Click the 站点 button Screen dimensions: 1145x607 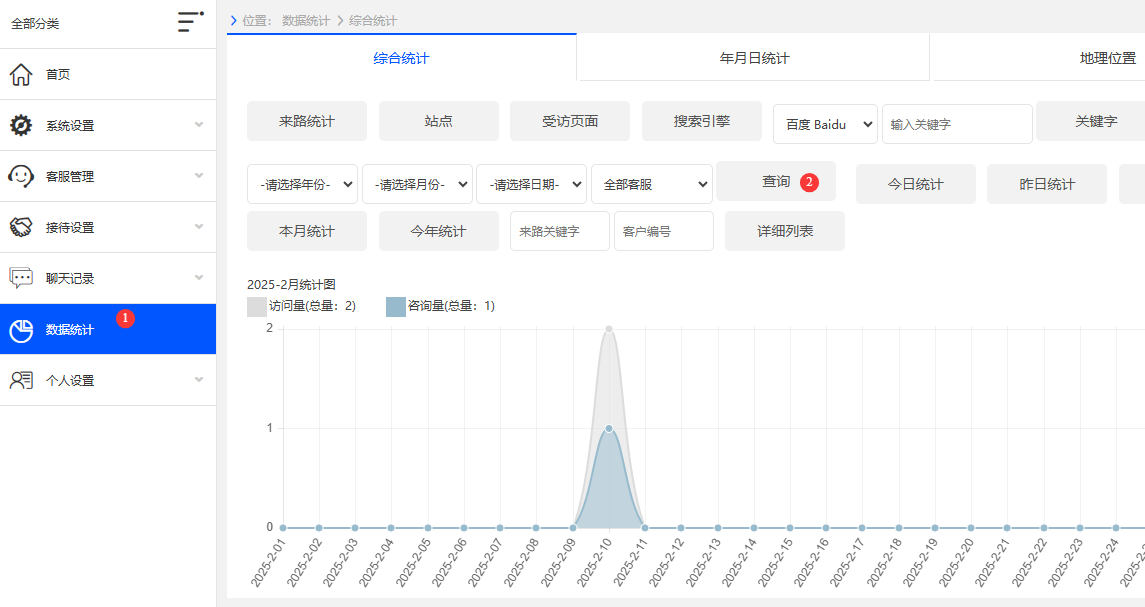click(x=438, y=121)
